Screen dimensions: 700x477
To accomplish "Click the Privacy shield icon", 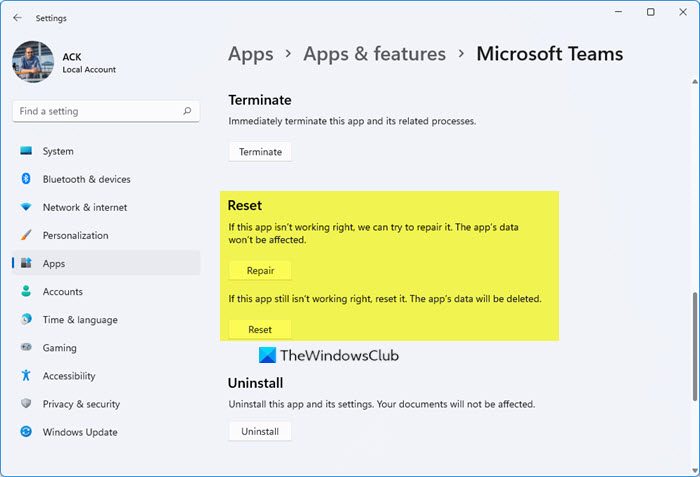I will click(x=26, y=403).
